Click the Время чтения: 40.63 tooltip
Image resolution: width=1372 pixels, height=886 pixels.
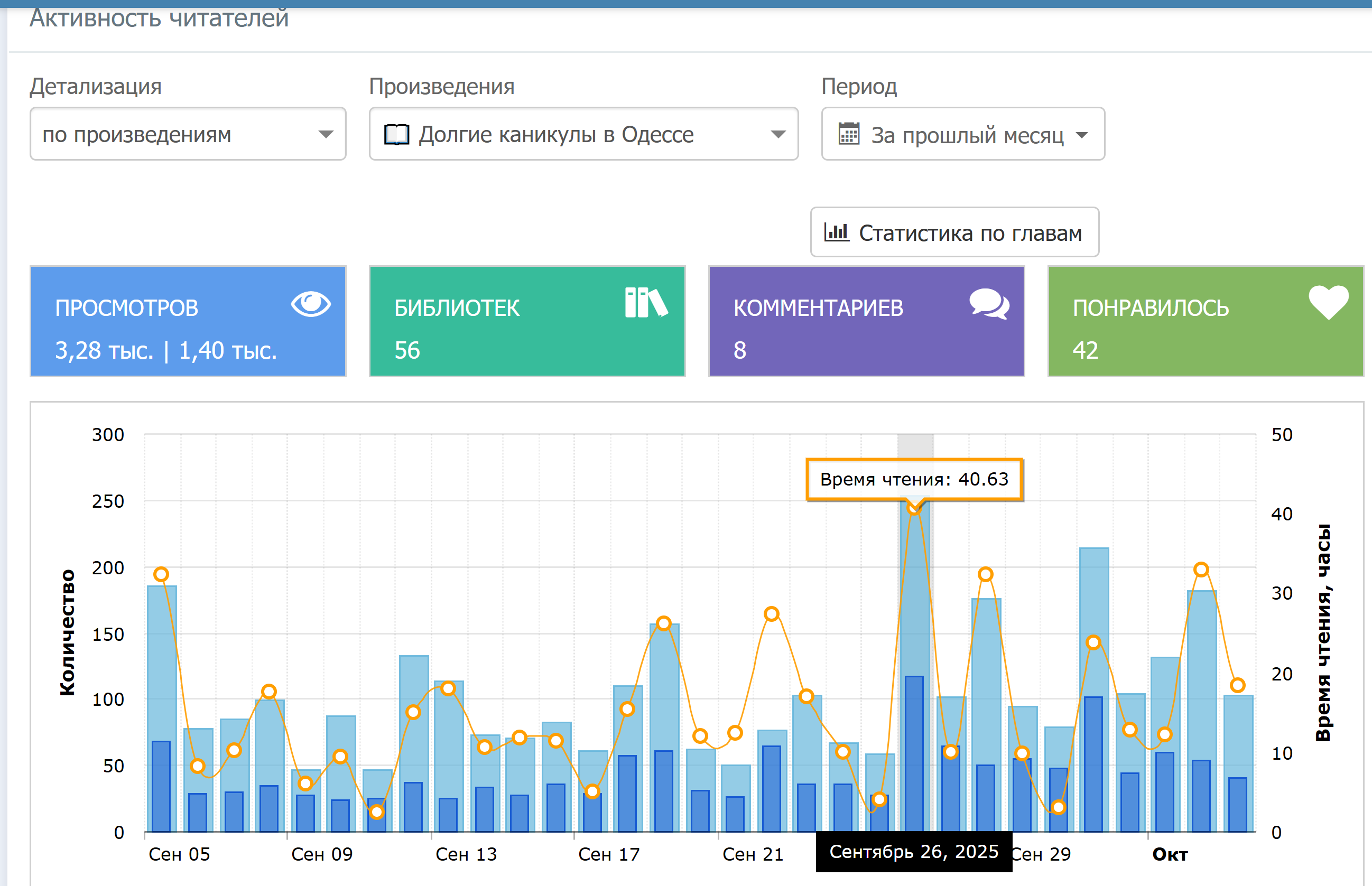[914, 479]
